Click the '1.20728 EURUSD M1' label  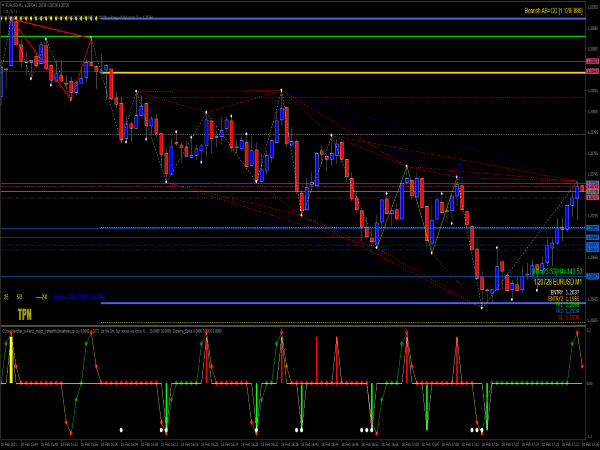tap(558, 282)
